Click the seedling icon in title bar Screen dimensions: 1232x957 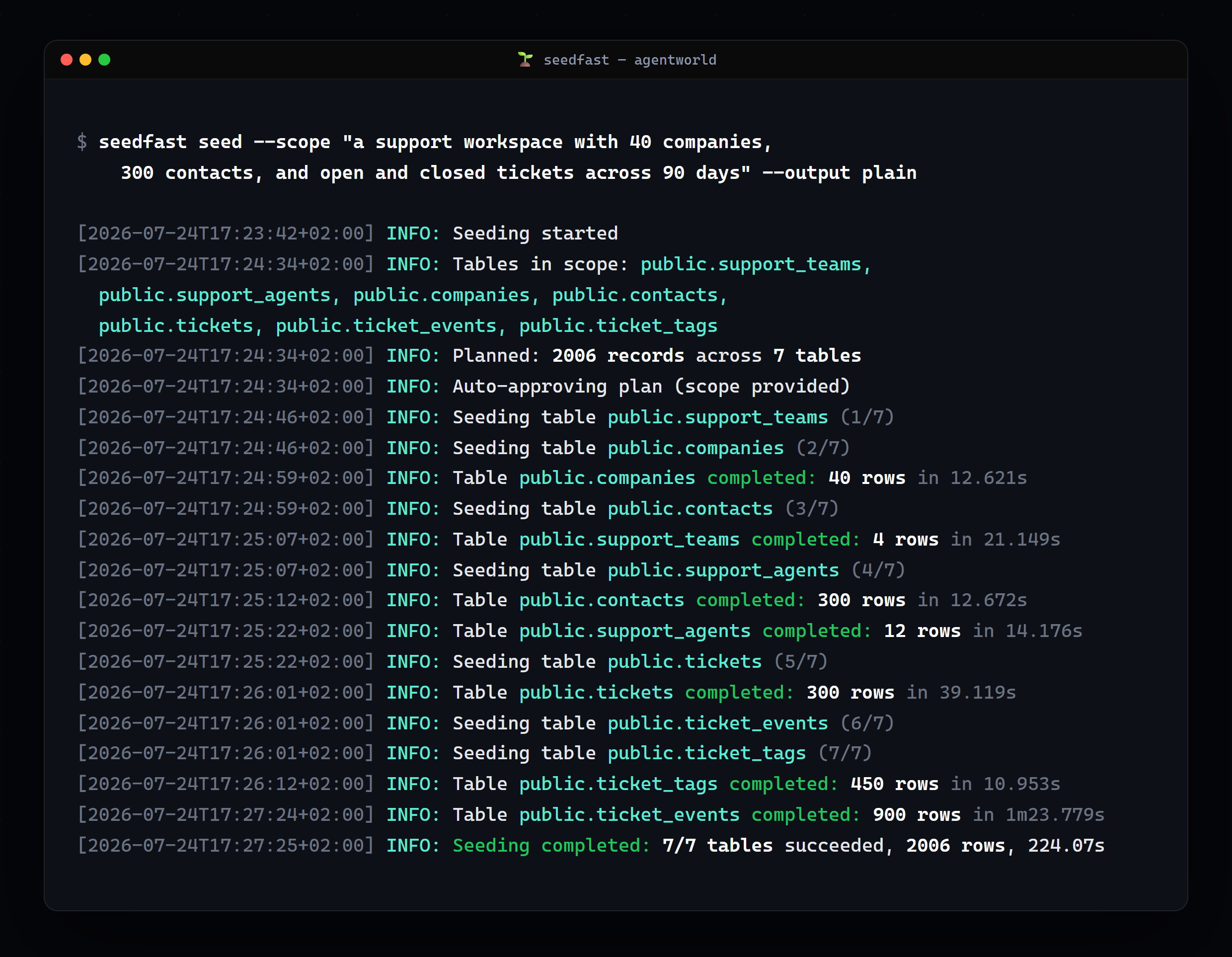click(525, 59)
